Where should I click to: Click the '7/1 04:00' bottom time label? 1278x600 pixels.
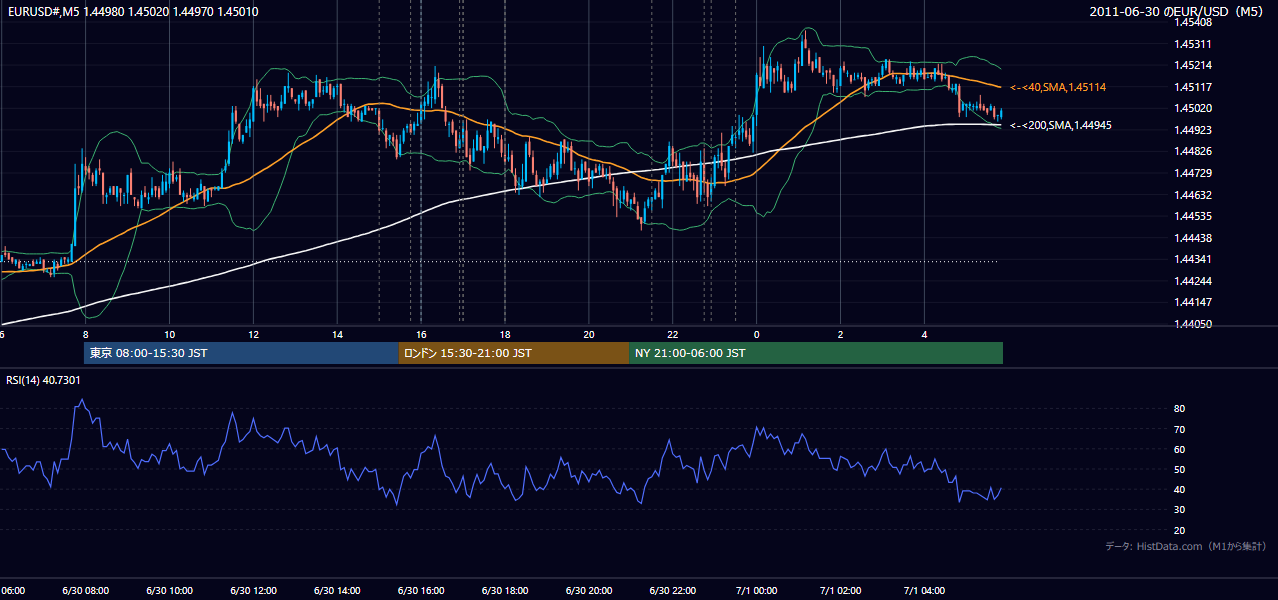(925, 591)
